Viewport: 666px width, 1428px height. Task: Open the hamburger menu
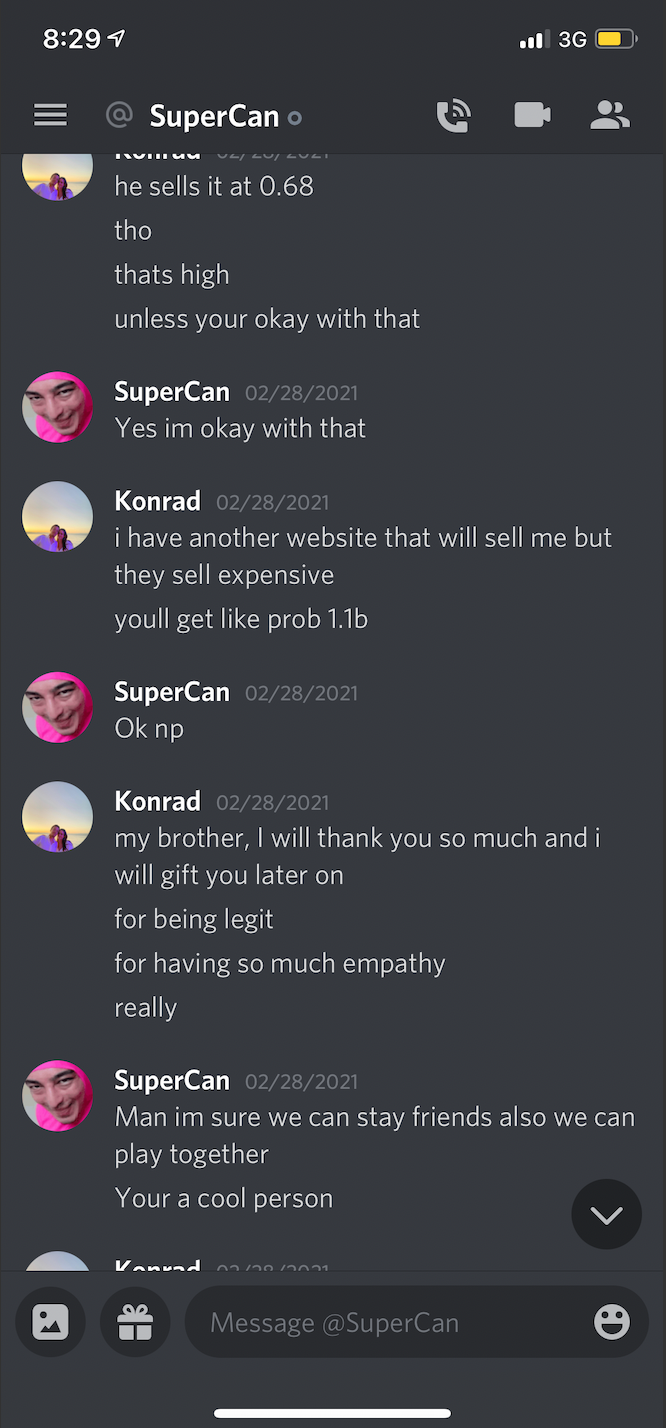pos(50,116)
